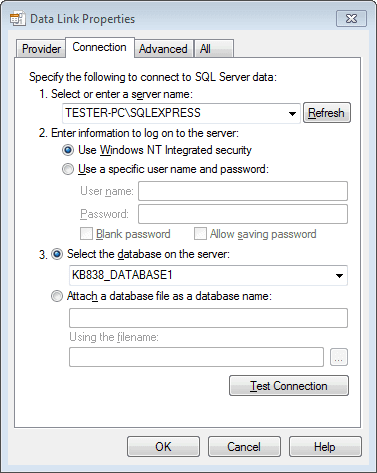Close the Data Link Properties dialog
The width and height of the screenshot is (377, 473).
[351, 18]
